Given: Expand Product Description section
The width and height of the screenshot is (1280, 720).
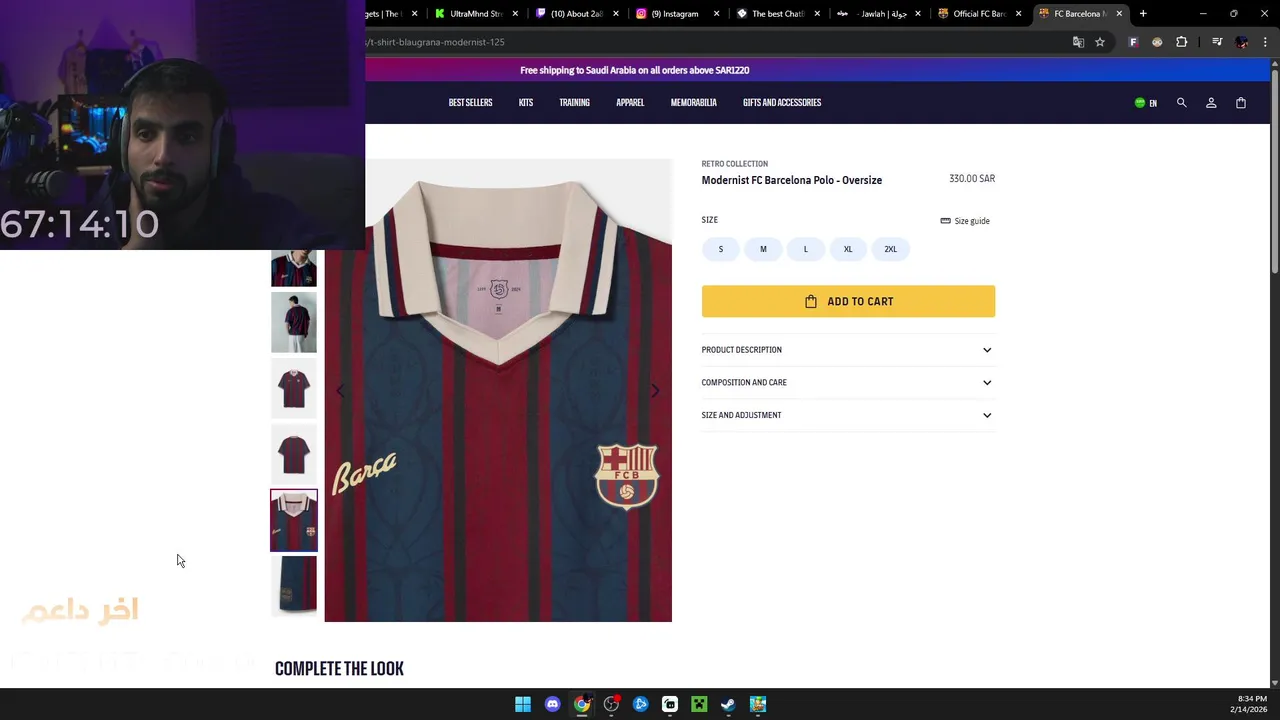Looking at the screenshot, I should coord(848,350).
